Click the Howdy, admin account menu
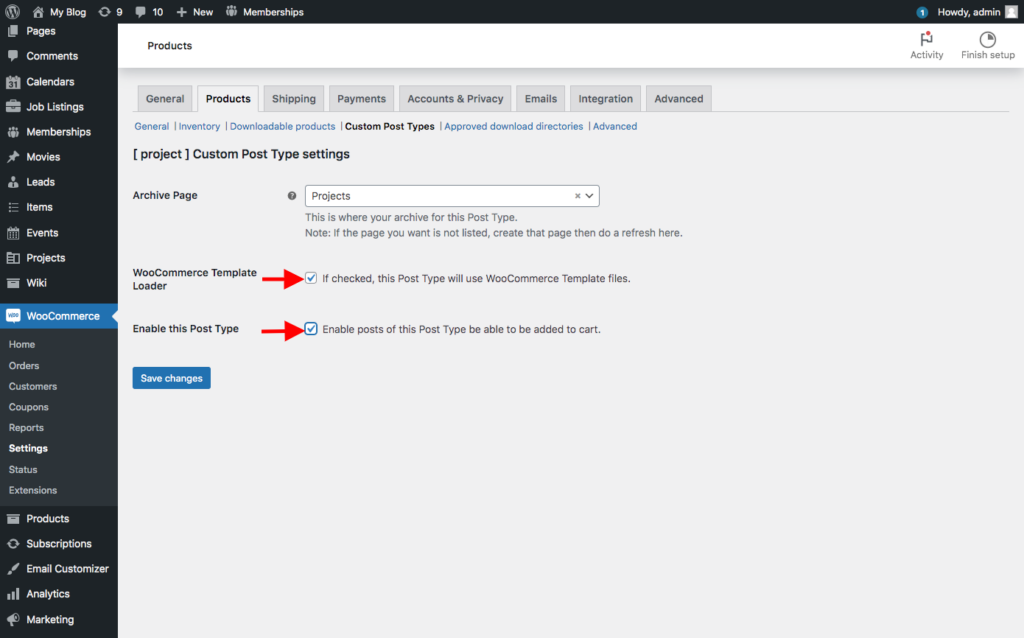 tap(977, 12)
